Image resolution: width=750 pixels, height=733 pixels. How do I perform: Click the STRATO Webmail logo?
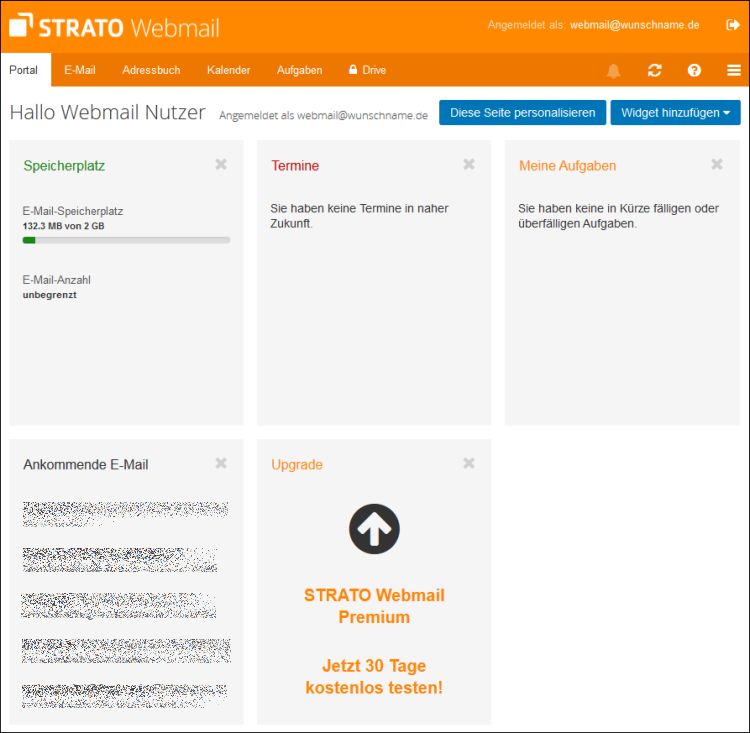115,26
